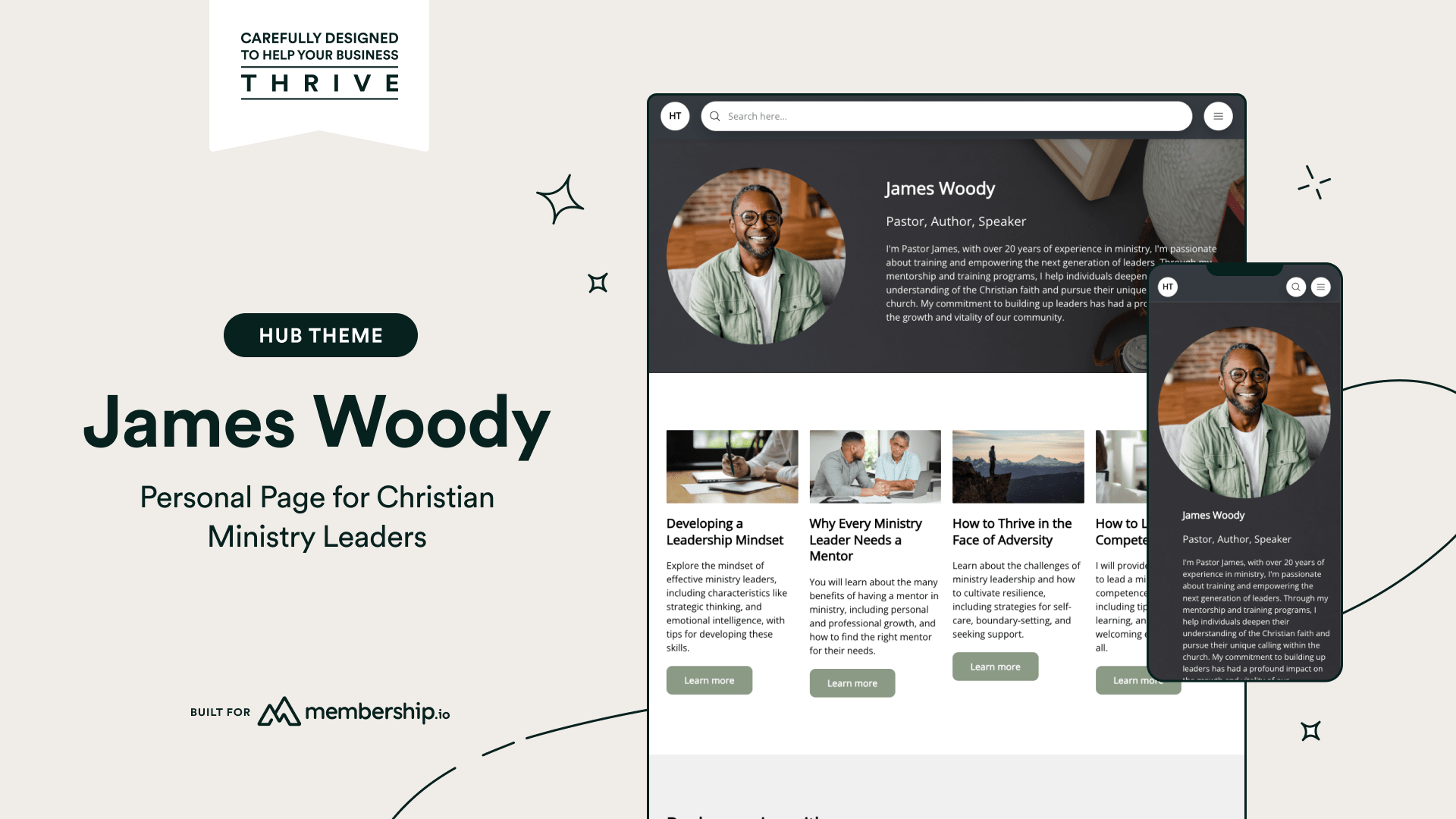Click the HT icon on mobile view
The height and width of the screenshot is (819, 1456).
1168,287
